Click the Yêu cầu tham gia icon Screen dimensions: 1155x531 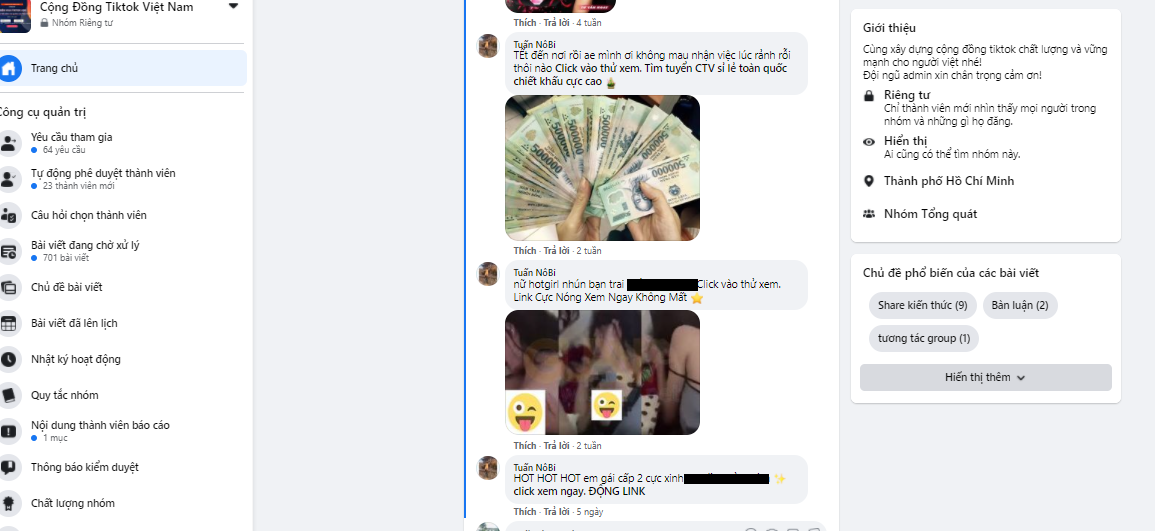(x=9, y=143)
